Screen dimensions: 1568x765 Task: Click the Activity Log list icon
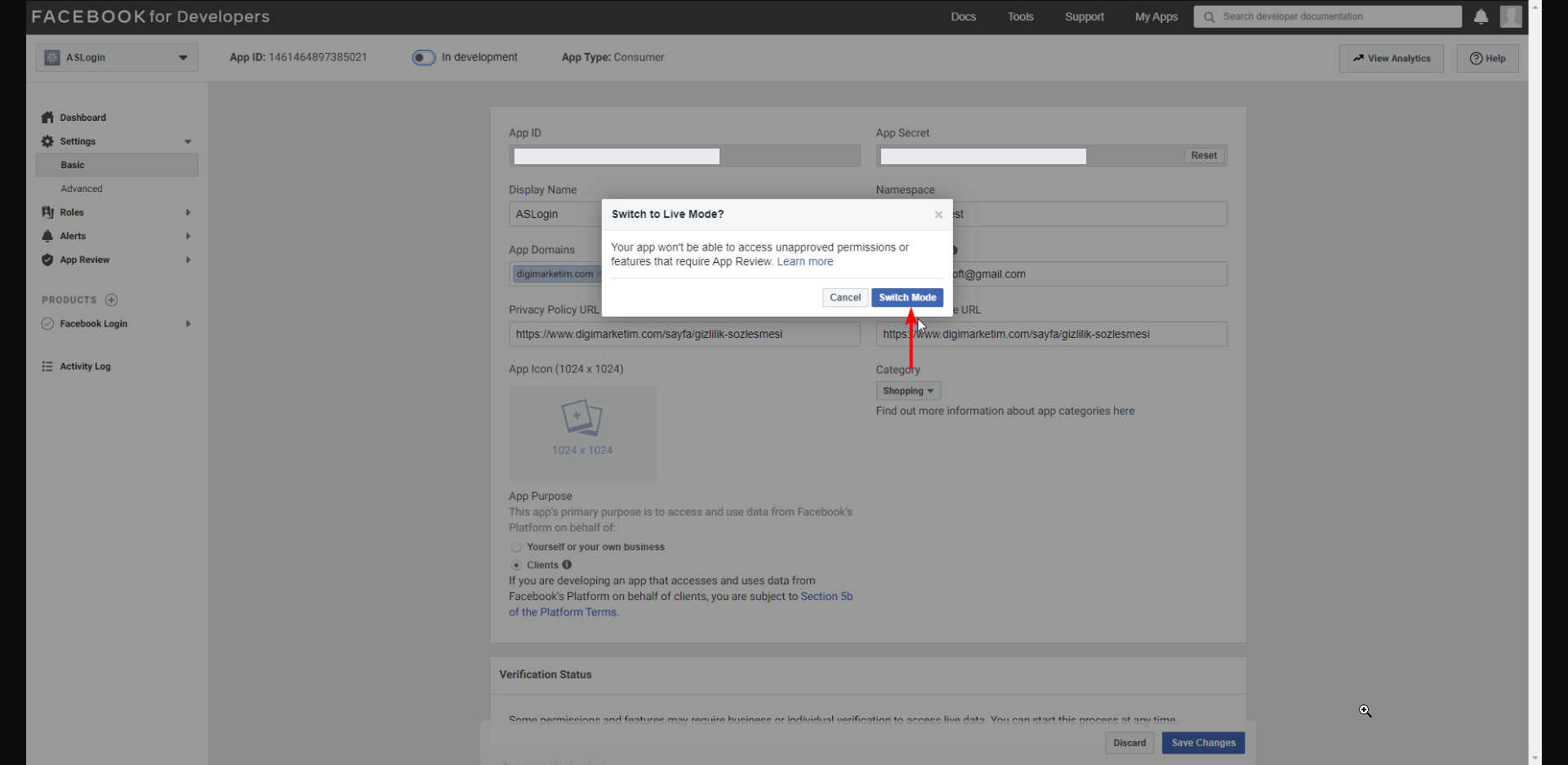pos(47,367)
